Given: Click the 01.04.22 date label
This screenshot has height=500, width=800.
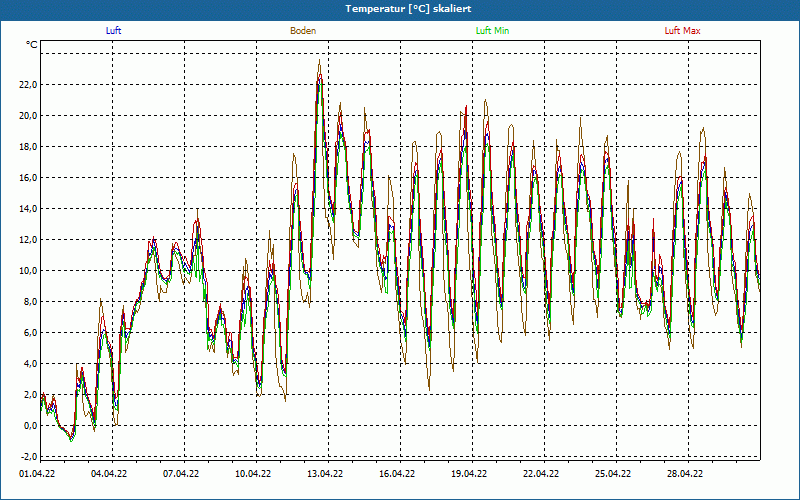Looking at the screenshot, I should coord(37,473).
